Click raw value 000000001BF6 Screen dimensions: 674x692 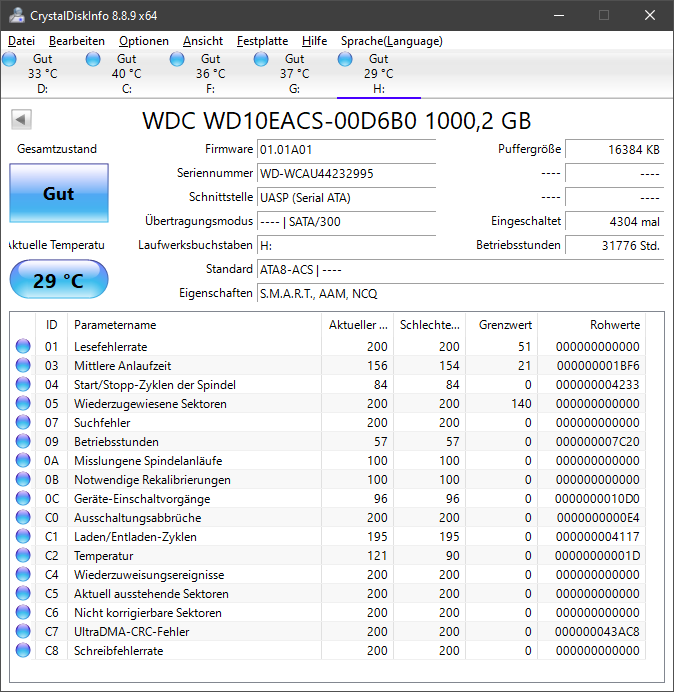[x=598, y=365]
